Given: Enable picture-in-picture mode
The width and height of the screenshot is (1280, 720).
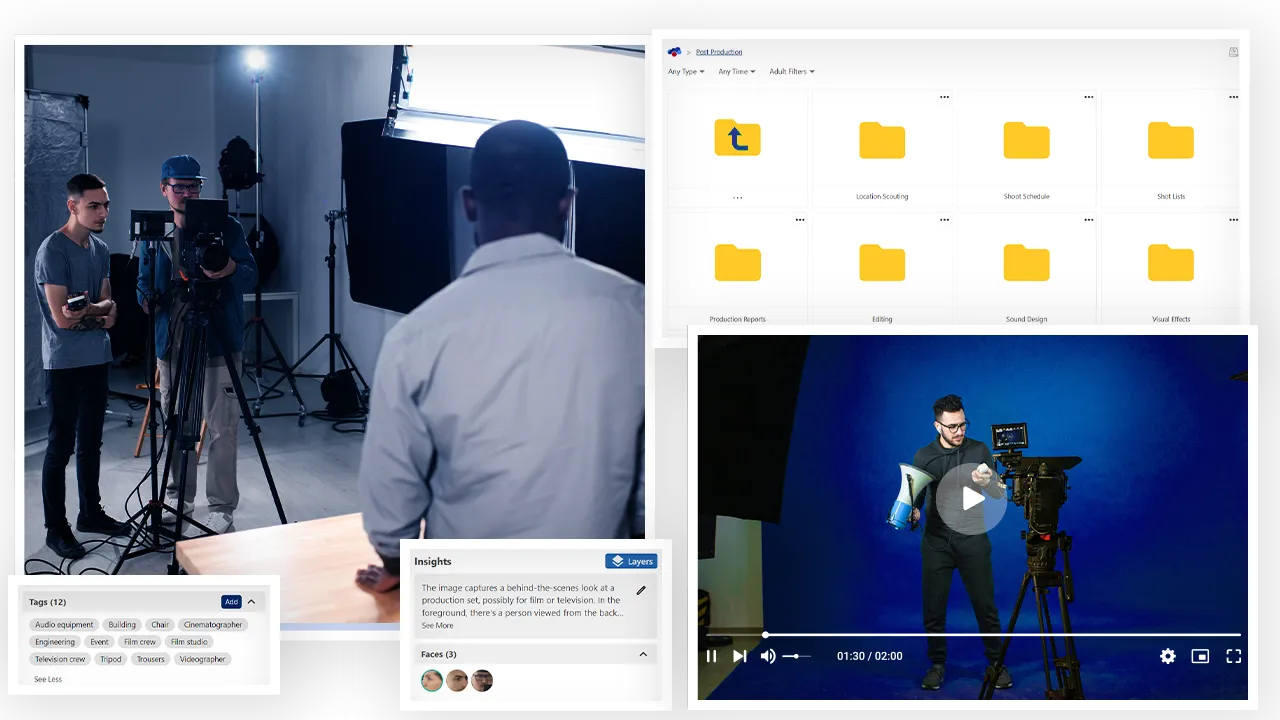Looking at the screenshot, I should click(x=1200, y=656).
